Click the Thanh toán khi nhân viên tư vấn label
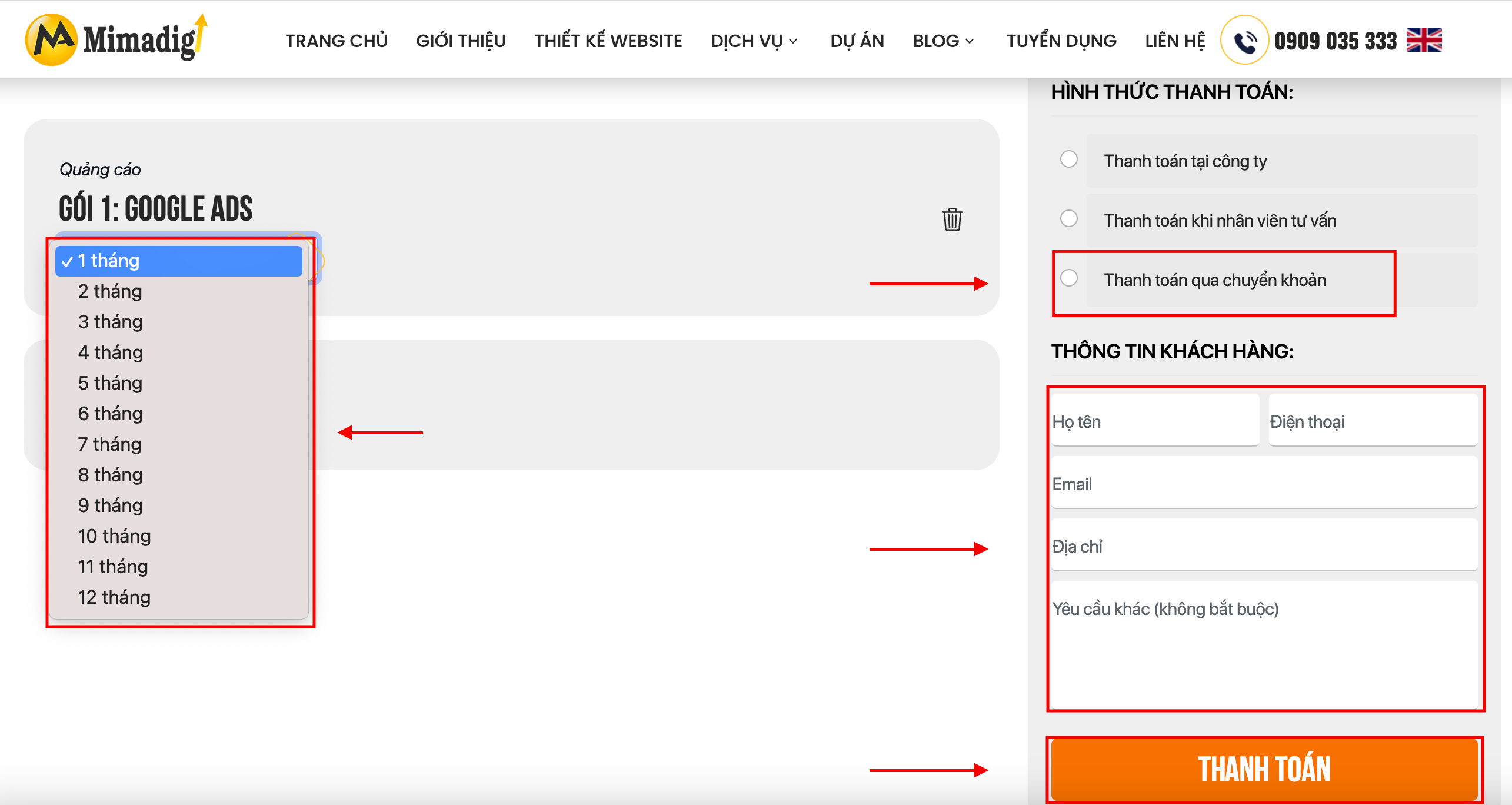 [x=1220, y=221]
